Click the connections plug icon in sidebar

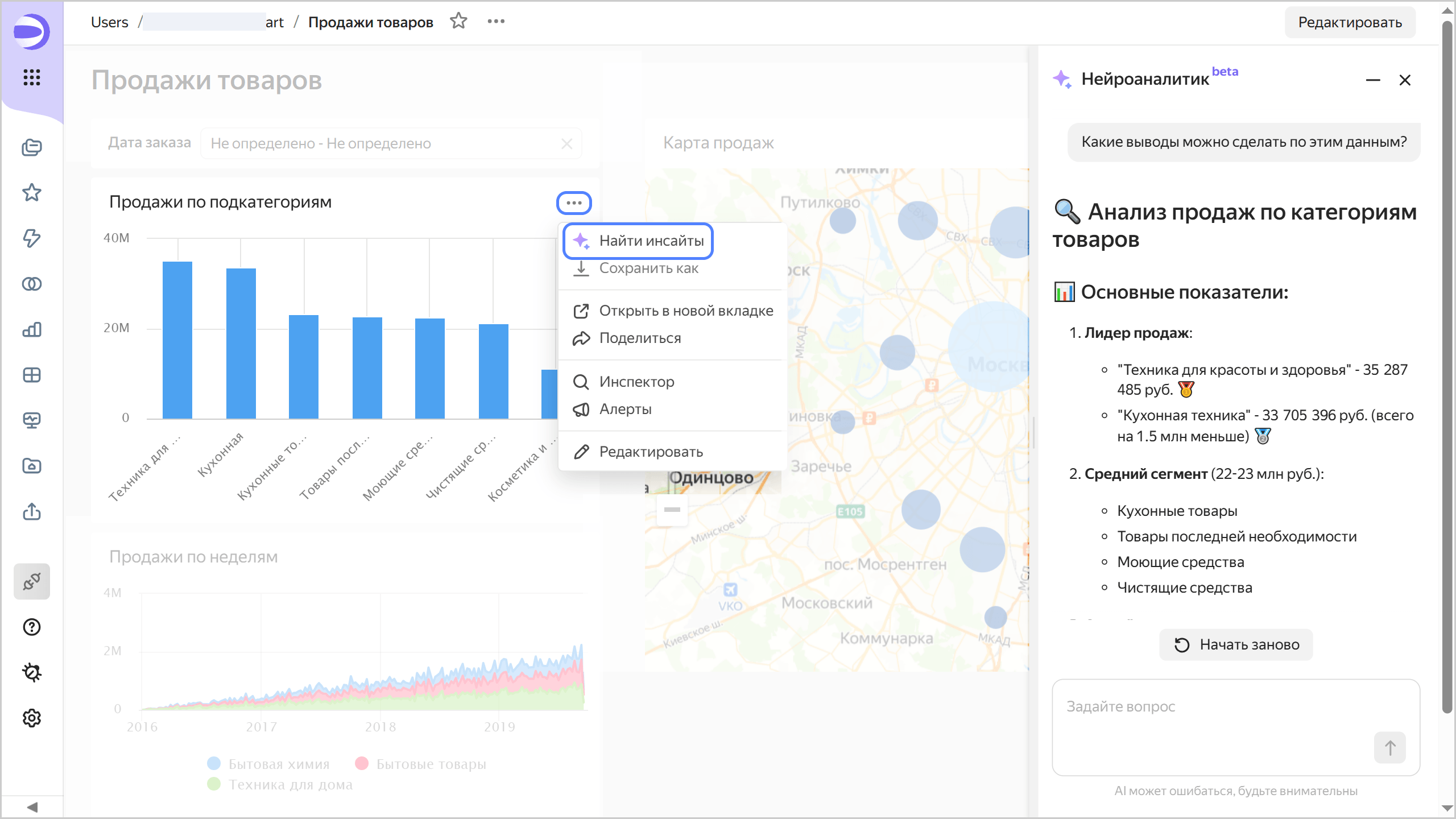click(x=32, y=581)
